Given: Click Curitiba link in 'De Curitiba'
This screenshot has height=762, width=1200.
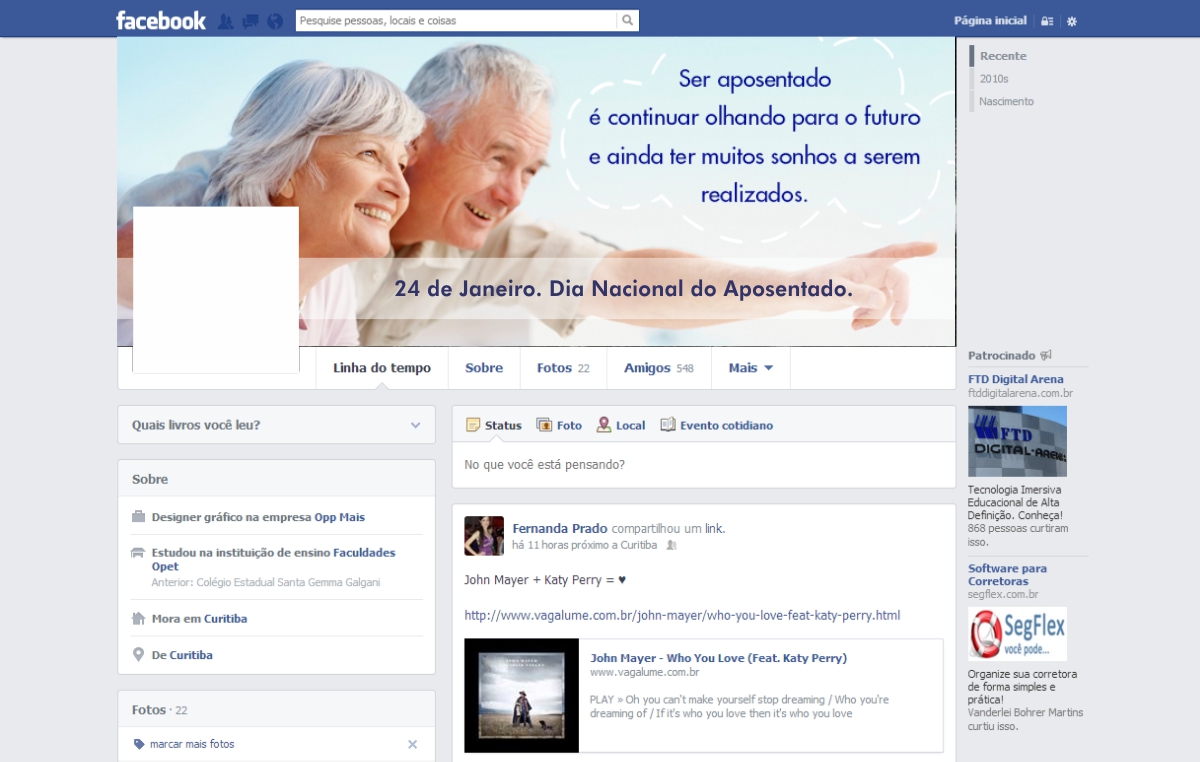Looking at the screenshot, I should tap(191, 655).
